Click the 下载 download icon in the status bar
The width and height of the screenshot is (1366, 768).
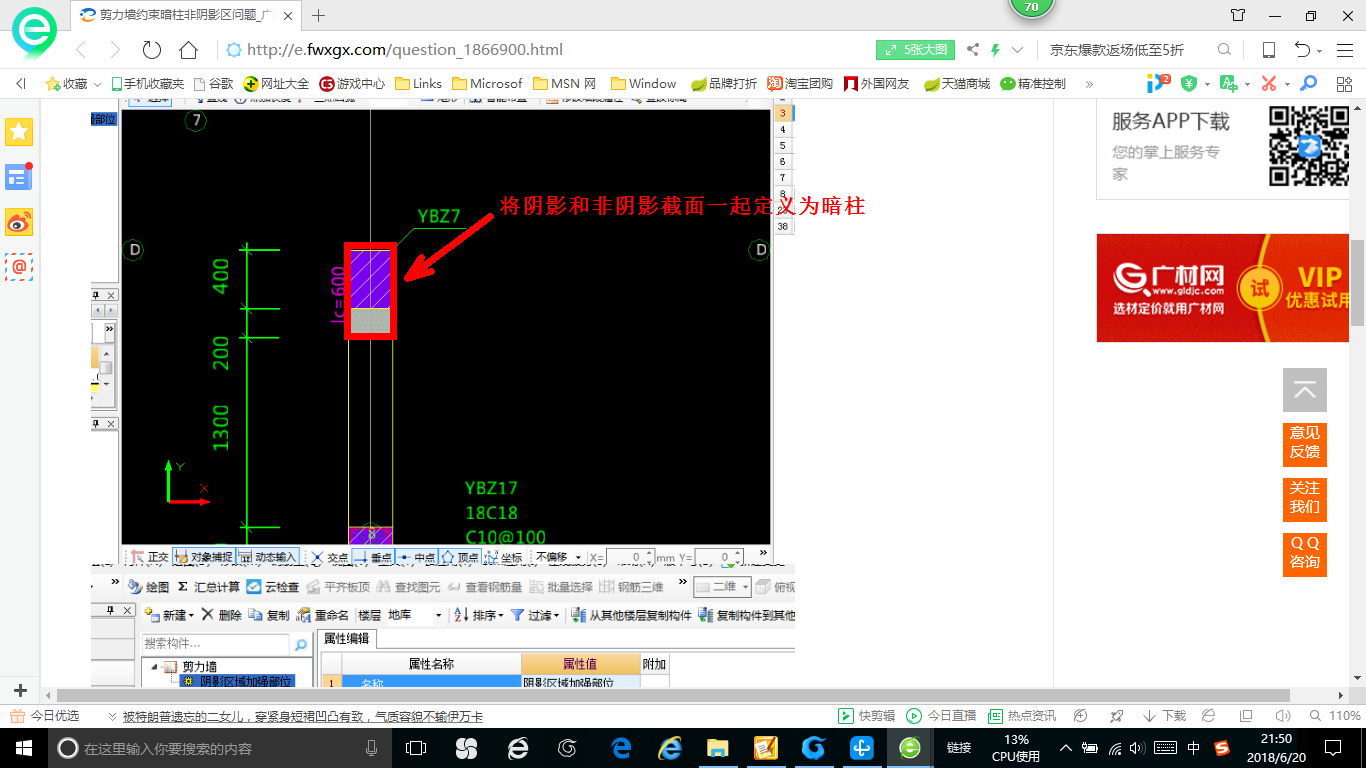click(x=1165, y=716)
